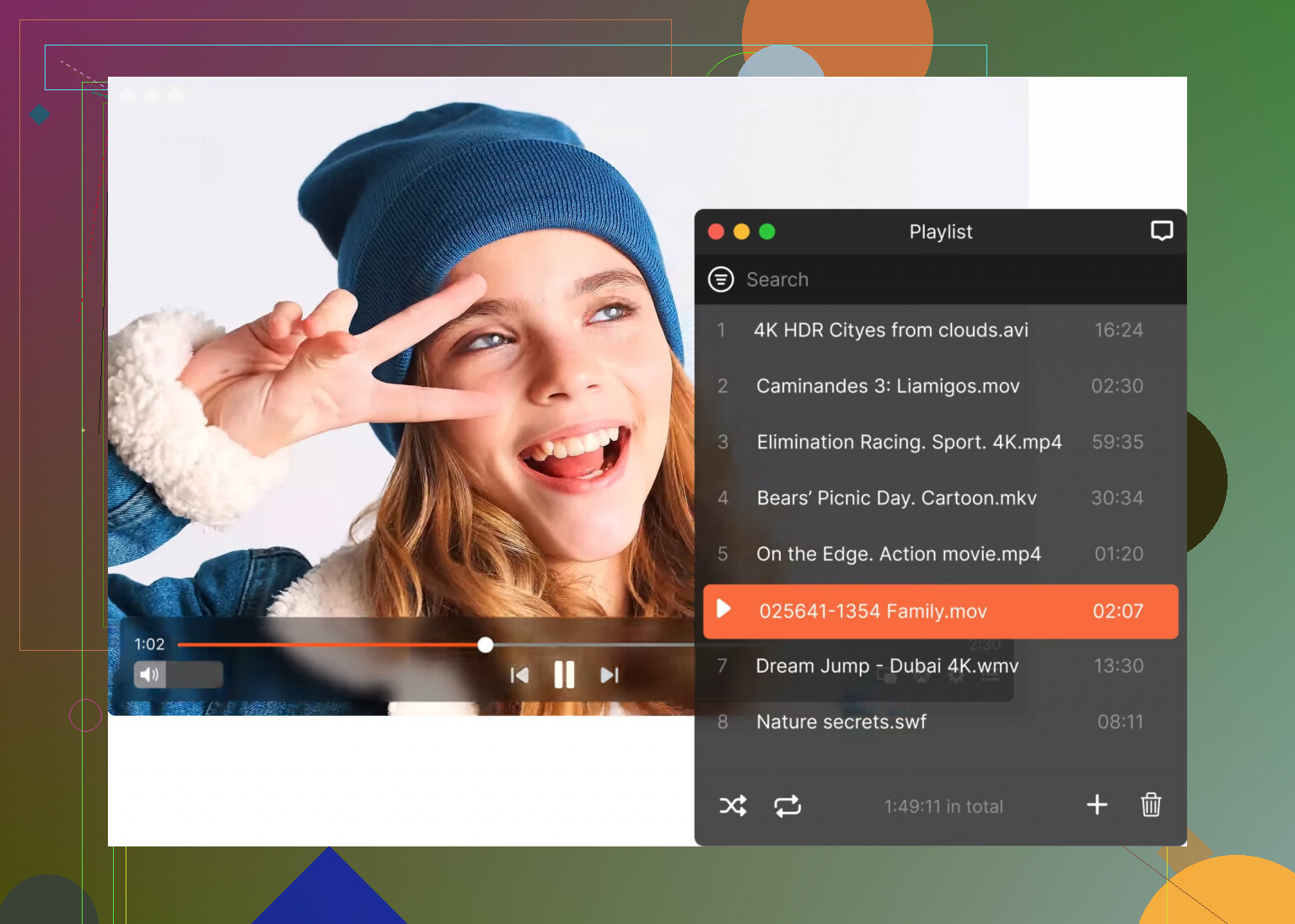Click the 1:49:11 in total label
The width and height of the screenshot is (1295, 924).
click(943, 807)
